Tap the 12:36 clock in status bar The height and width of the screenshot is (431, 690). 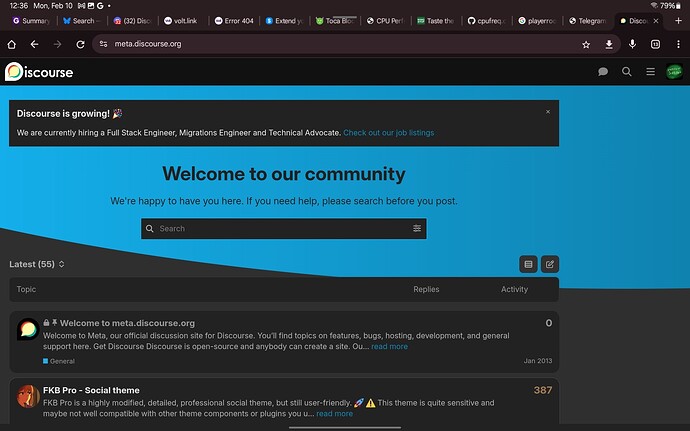click(x=18, y=6)
